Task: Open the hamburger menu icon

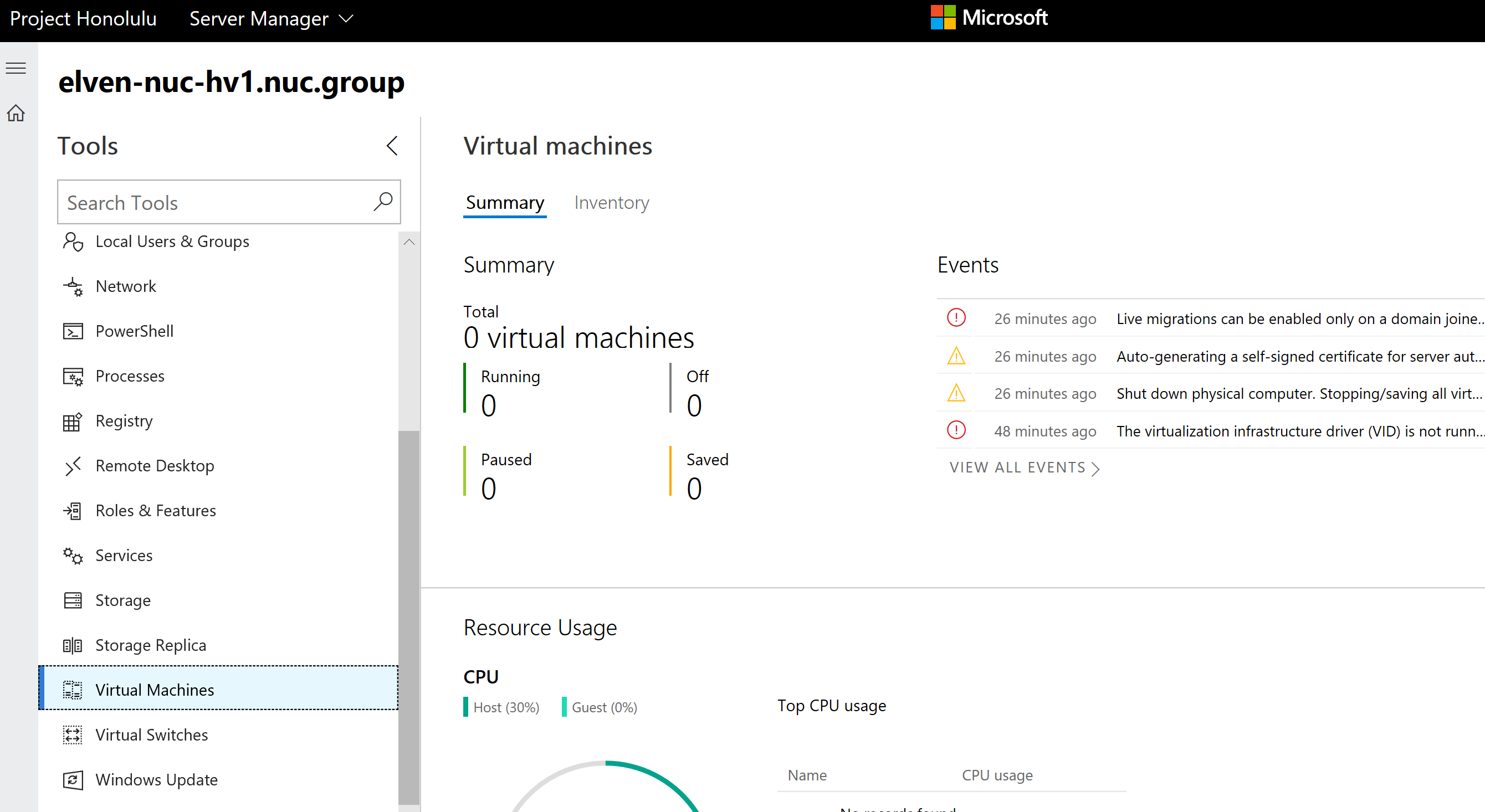Action: click(x=16, y=68)
